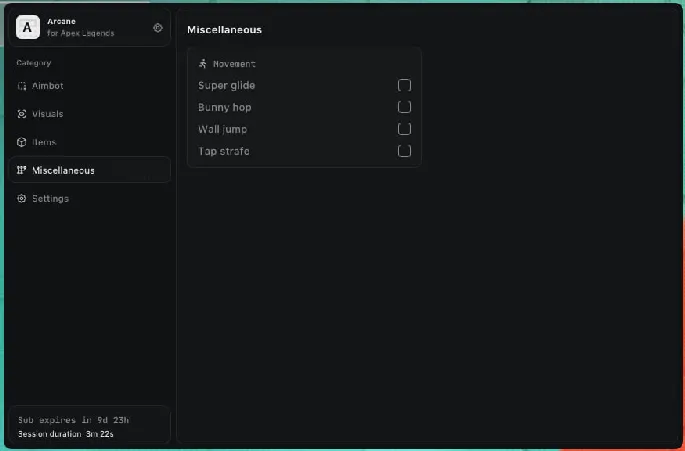The image size is (685, 451).
Task: Click the Aimbot sidebar icon
Action: pyautogui.click(x=22, y=86)
